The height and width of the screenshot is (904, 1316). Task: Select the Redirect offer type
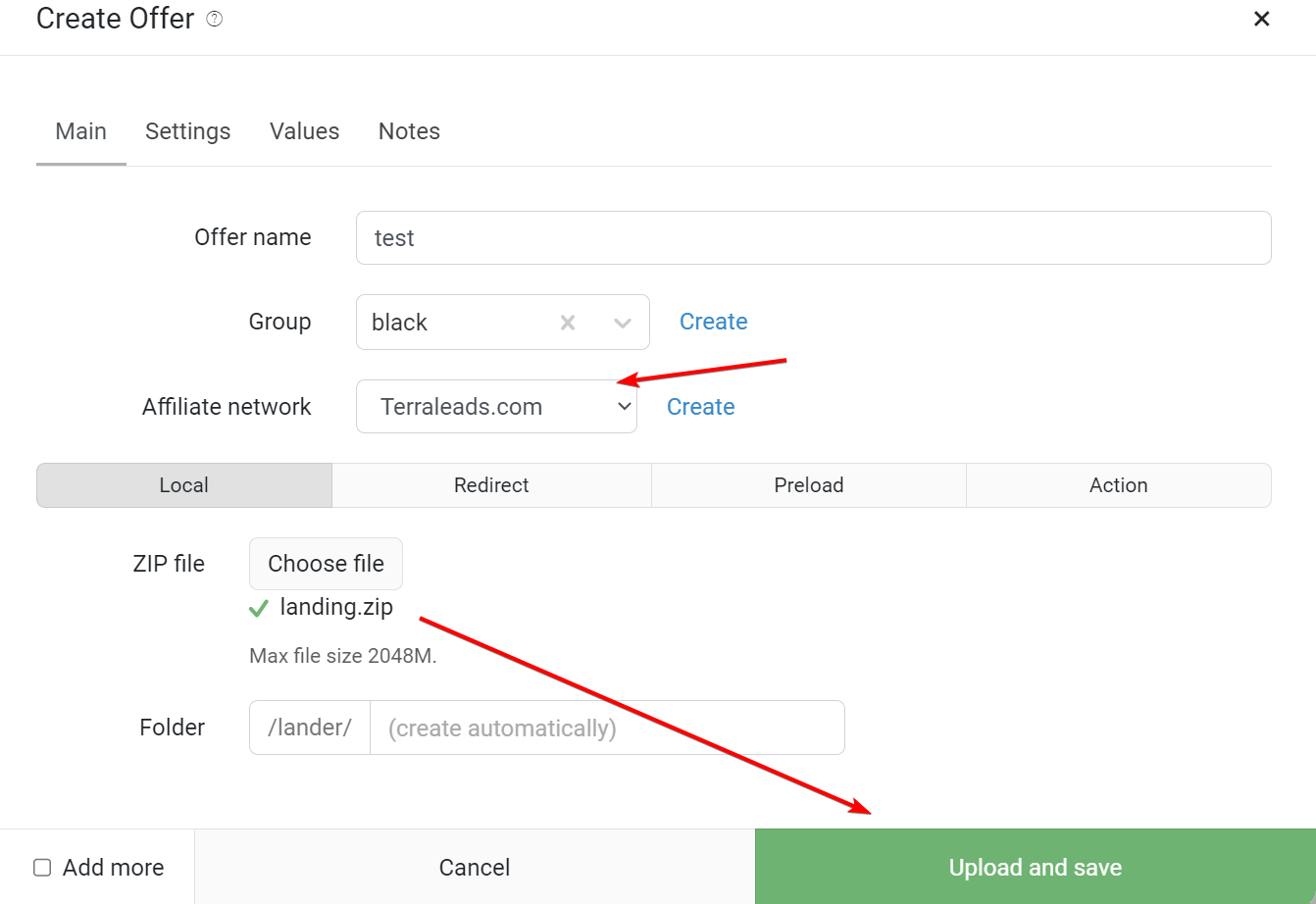pyautogui.click(x=491, y=485)
